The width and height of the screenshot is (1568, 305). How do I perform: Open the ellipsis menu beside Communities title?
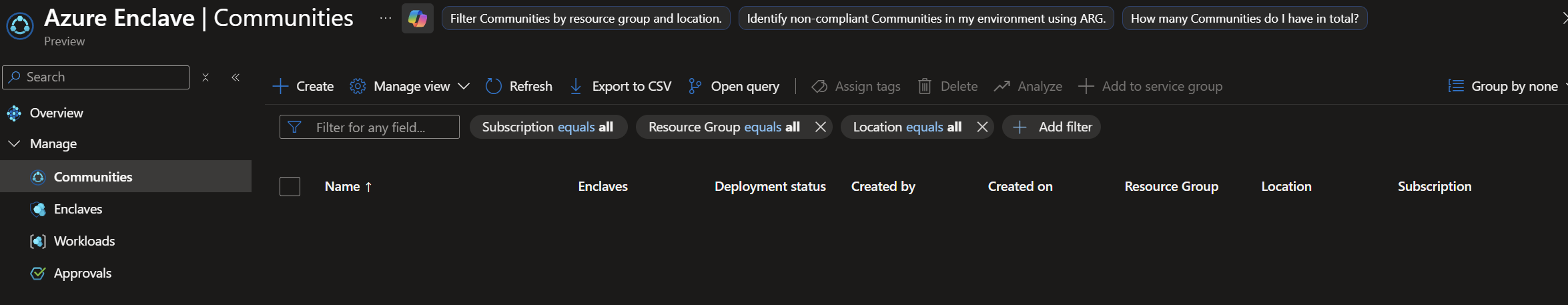[386, 18]
